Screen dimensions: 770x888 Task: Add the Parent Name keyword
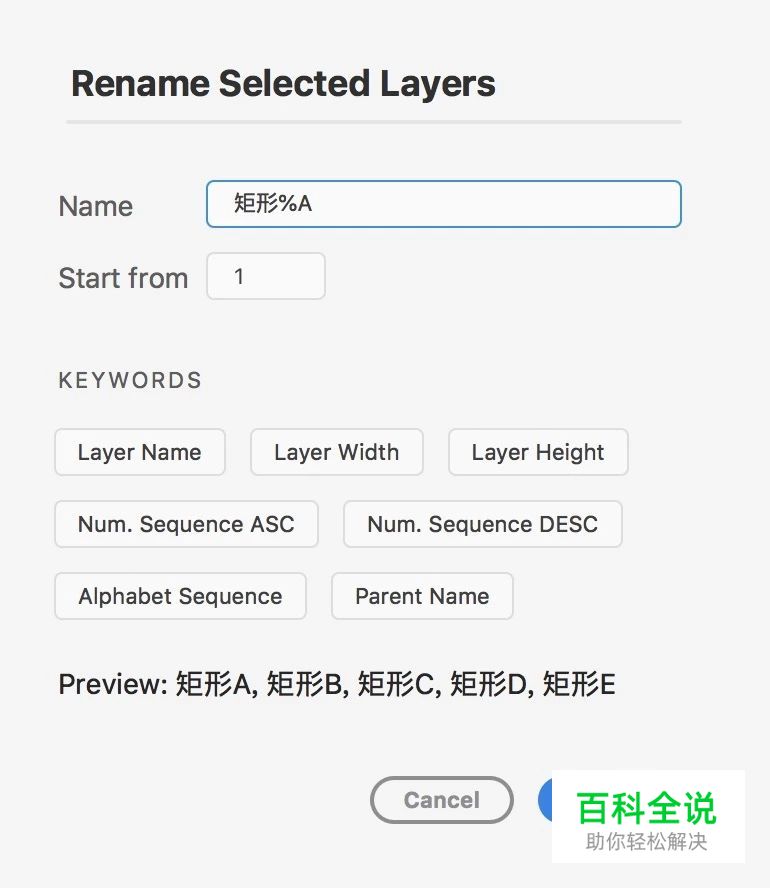tap(422, 596)
